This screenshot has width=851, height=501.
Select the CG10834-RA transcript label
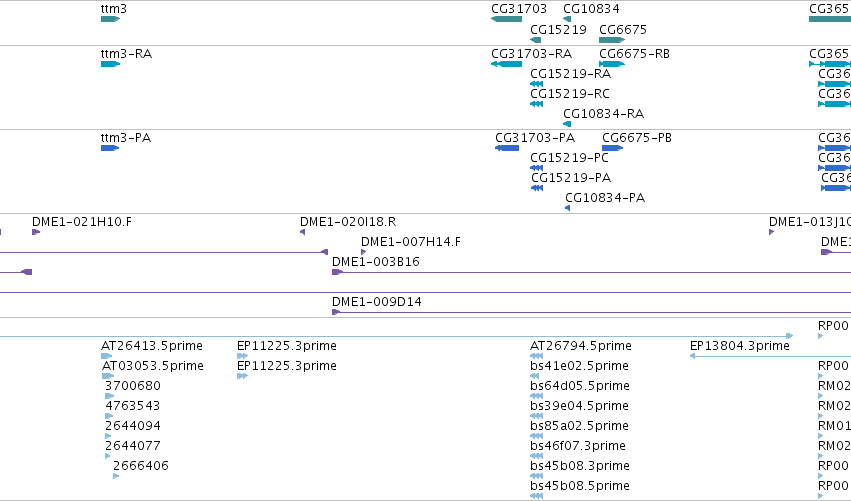(x=604, y=113)
